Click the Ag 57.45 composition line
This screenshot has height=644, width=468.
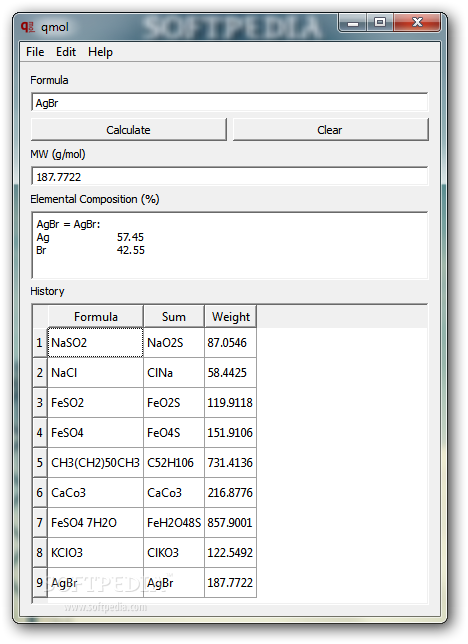[x=90, y=237]
